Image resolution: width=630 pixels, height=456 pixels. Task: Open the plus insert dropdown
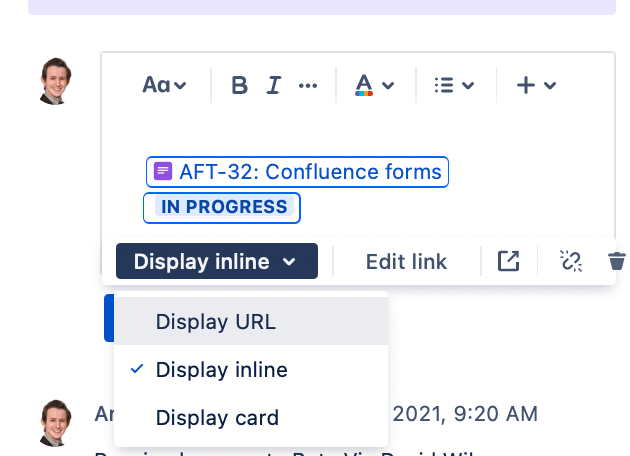(536, 85)
